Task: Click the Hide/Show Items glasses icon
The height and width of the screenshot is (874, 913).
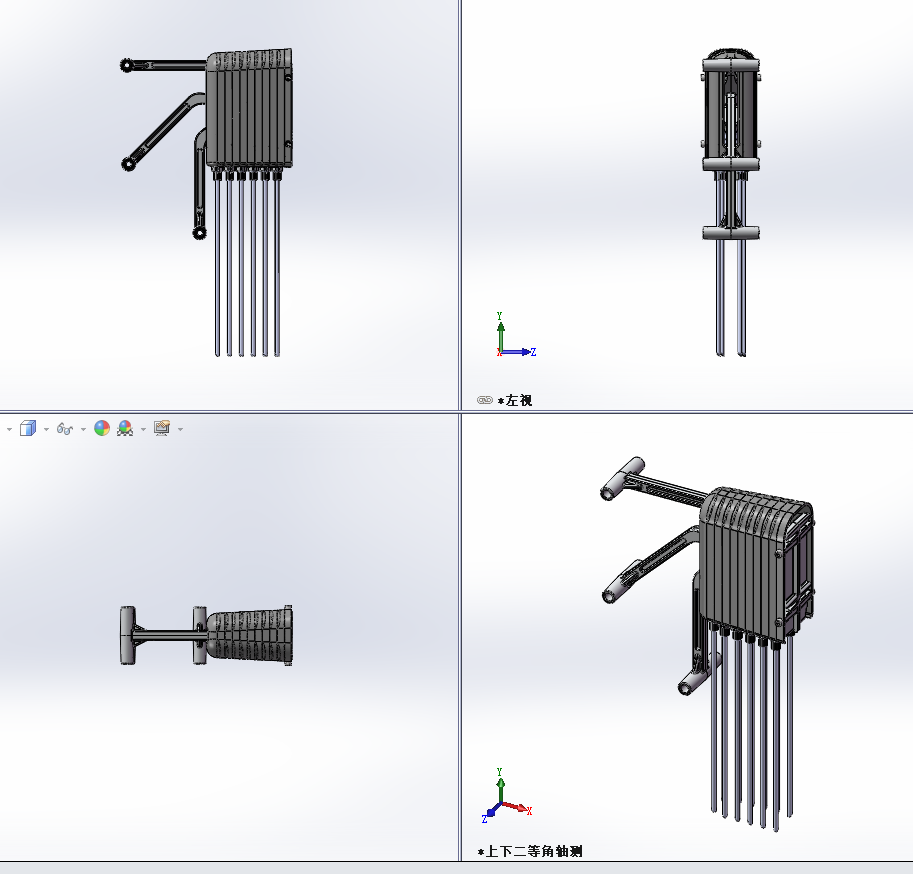Action: tap(65, 429)
